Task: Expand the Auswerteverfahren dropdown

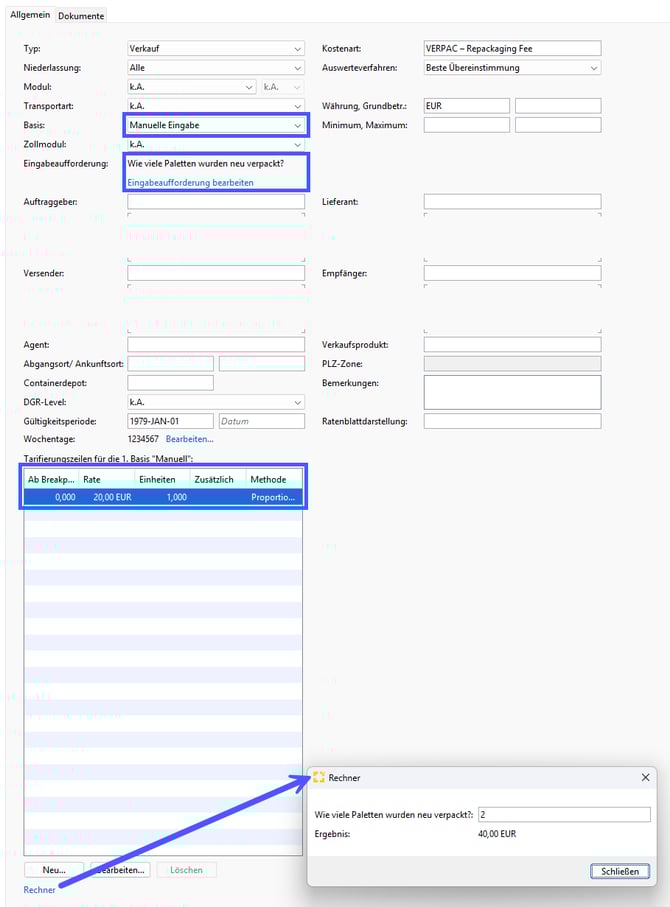Action: point(512,68)
